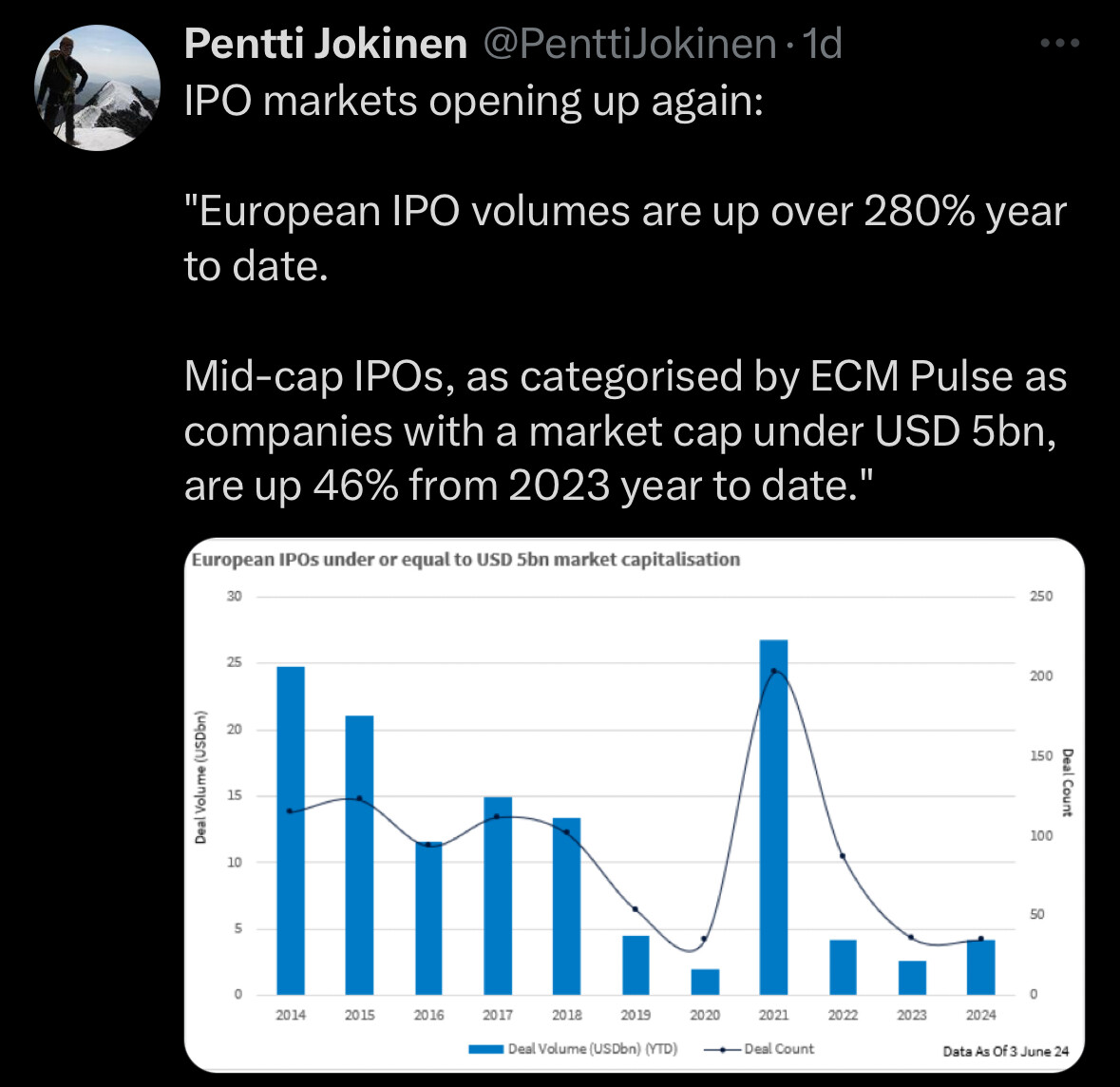Click the 'Data As Of 3 June 24' note
Viewport: 1120px width, 1087px height.
coord(1005,1051)
